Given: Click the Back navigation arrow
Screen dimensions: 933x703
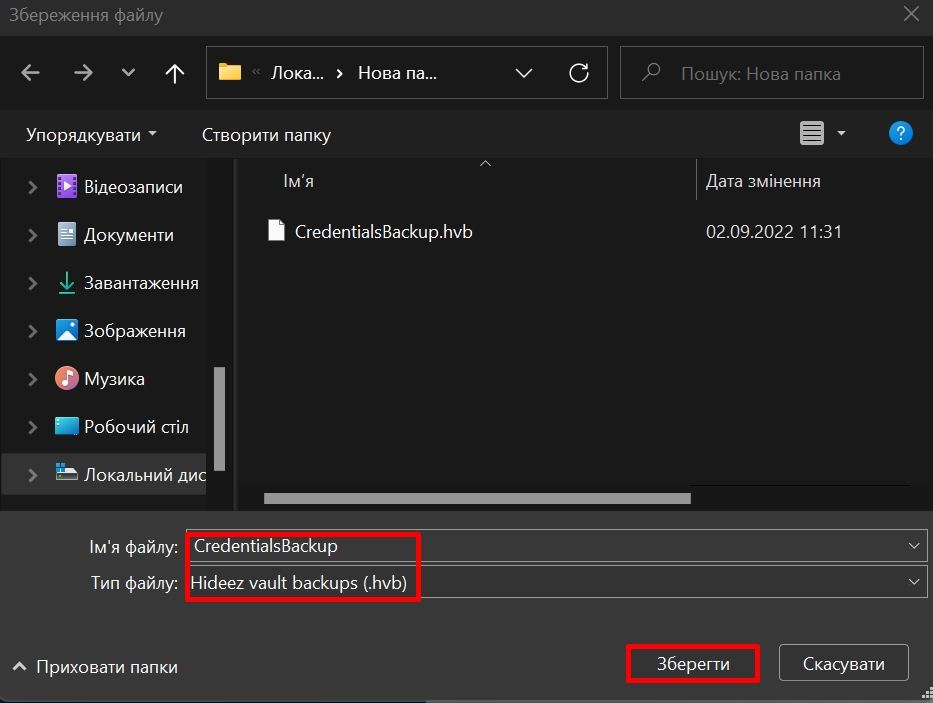Looking at the screenshot, I should pos(31,73).
